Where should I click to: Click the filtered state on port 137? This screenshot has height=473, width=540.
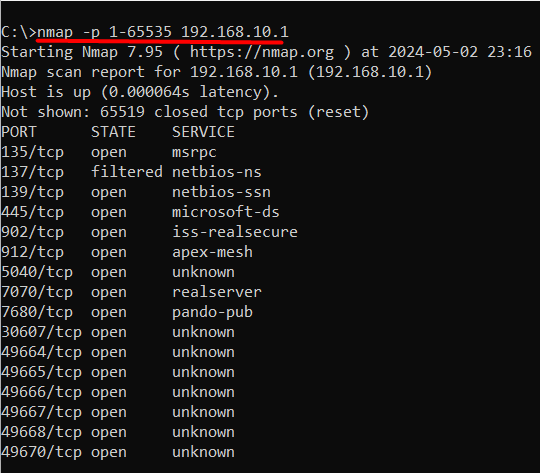[x=127, y=172]
